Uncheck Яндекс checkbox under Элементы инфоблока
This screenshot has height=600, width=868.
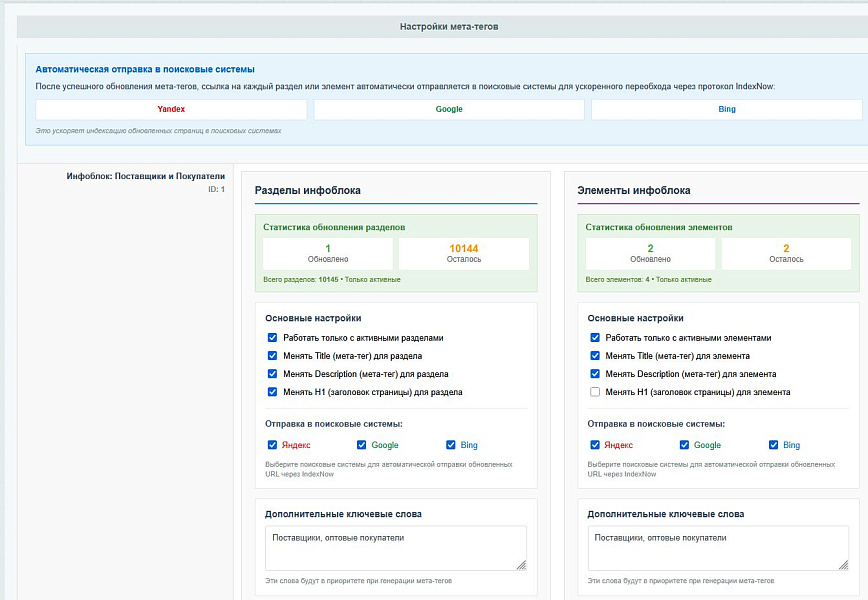coord(595,445)
